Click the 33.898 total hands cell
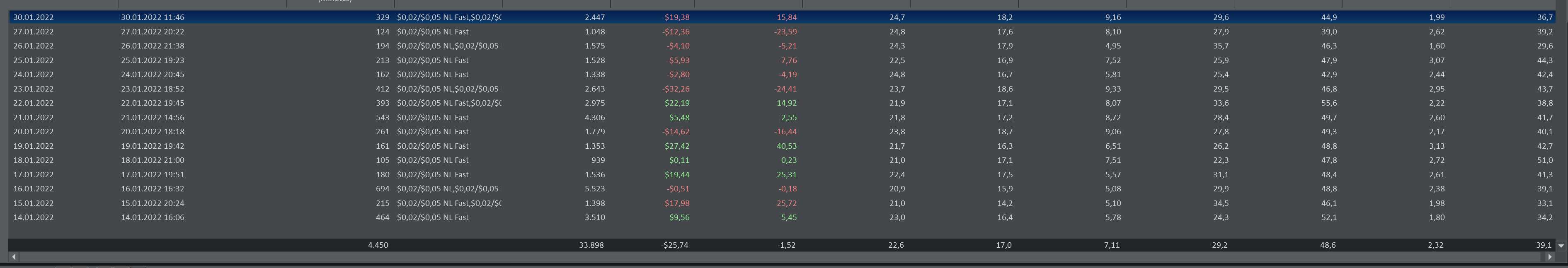 591,246
